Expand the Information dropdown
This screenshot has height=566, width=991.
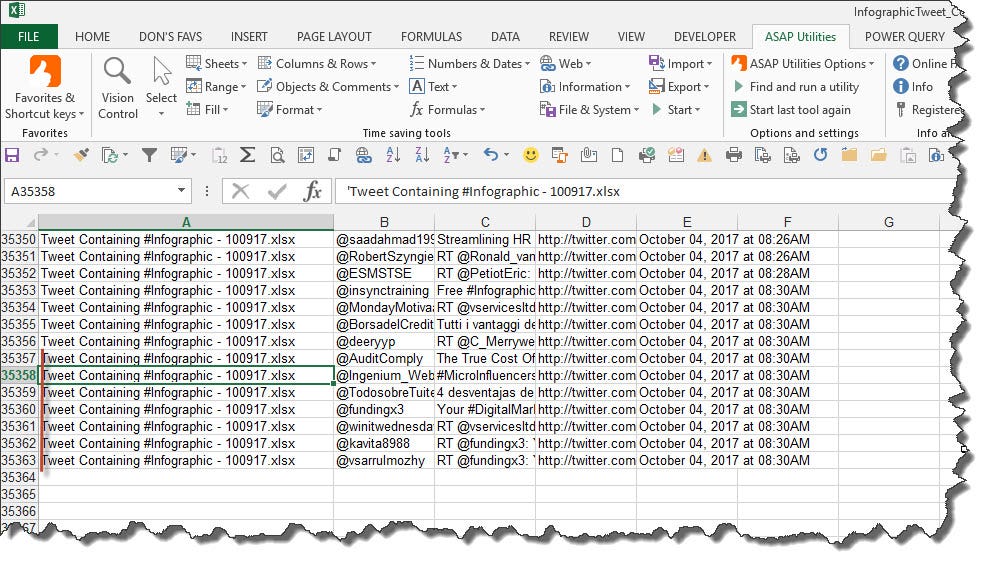point(585,87)
